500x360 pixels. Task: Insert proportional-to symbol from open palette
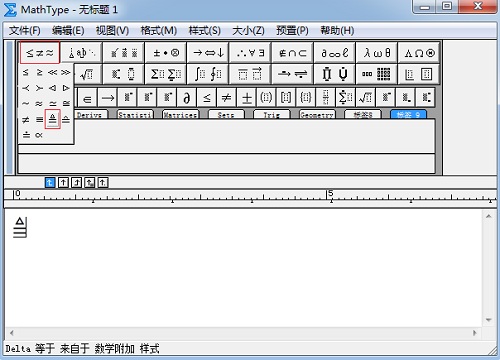click(x=39, y=135)
